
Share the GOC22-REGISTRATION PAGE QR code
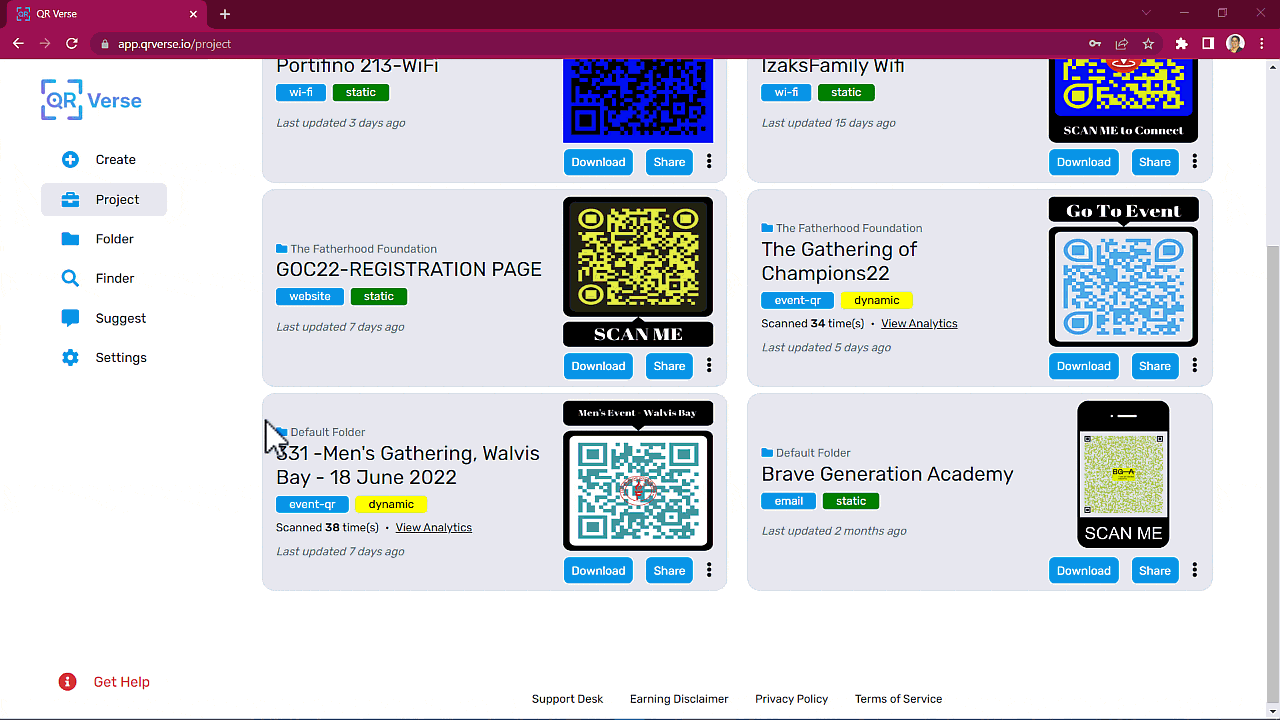(669, 366)
